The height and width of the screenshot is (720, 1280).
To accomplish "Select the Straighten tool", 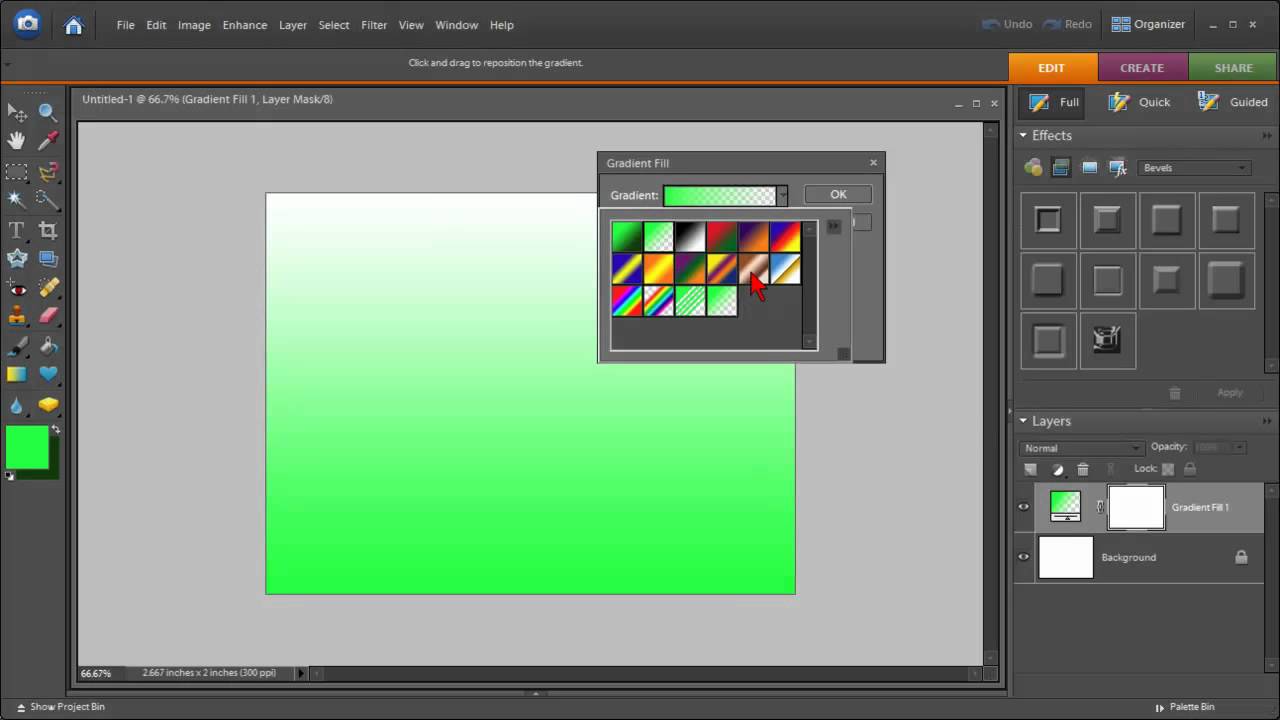I will [48, 258].
